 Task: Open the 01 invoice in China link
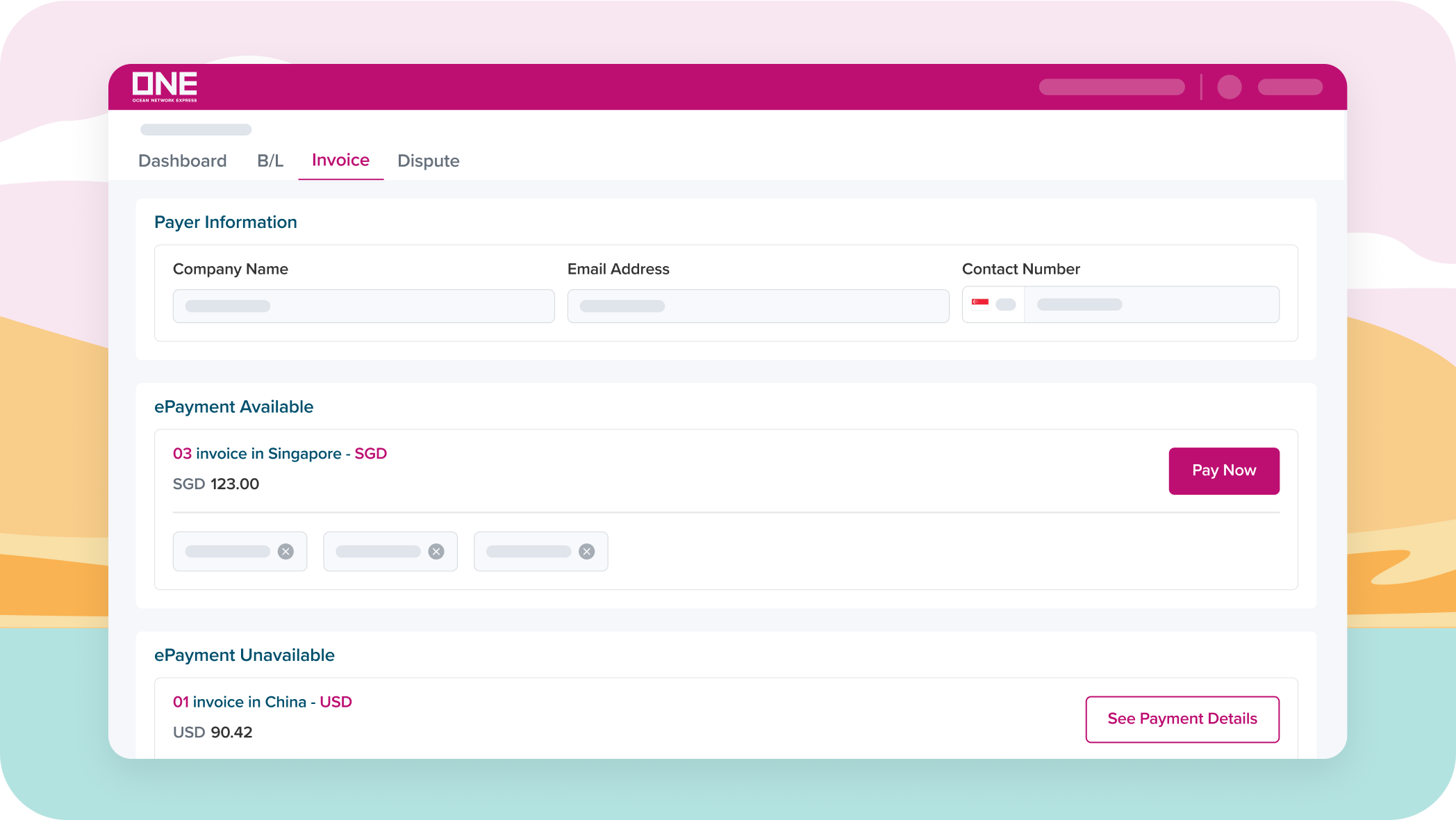click(263, 702)
